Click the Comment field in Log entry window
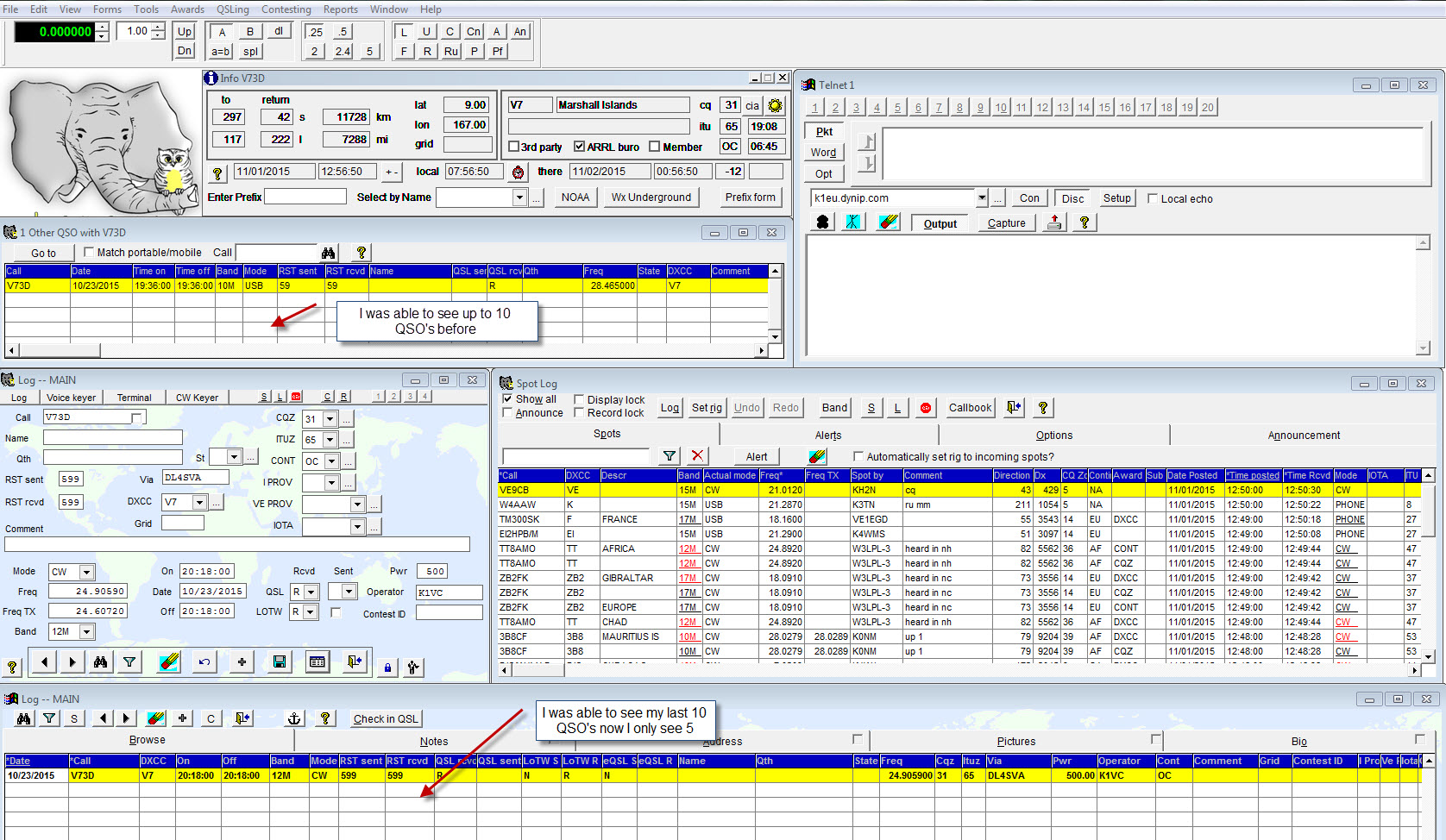This screenshot has height=840, width=1446. 237,544
